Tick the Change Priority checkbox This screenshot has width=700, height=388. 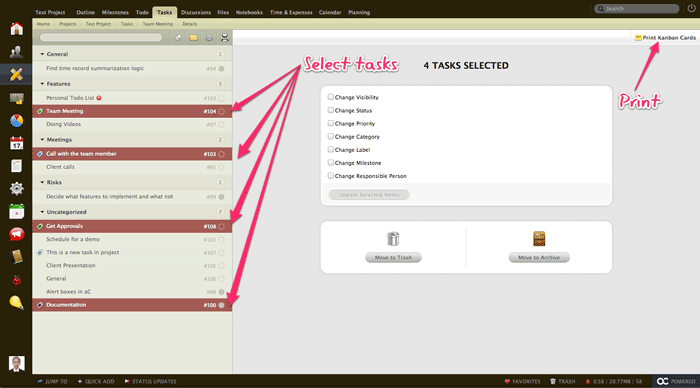click(331, 123)
